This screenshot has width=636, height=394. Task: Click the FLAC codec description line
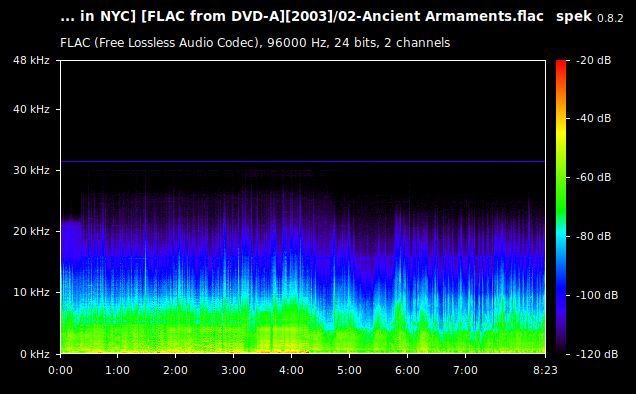click(x=255, y=43)
